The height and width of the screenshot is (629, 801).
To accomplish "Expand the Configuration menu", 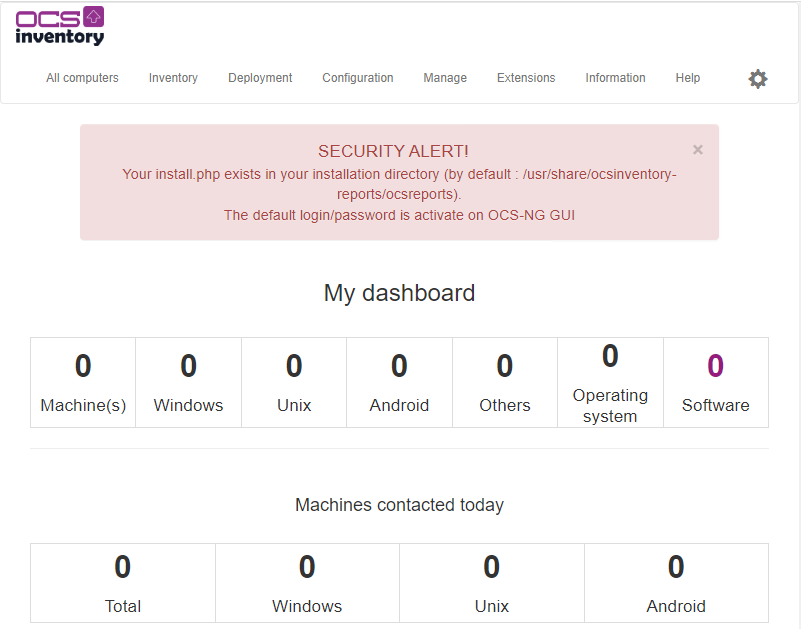I will 358,78.
